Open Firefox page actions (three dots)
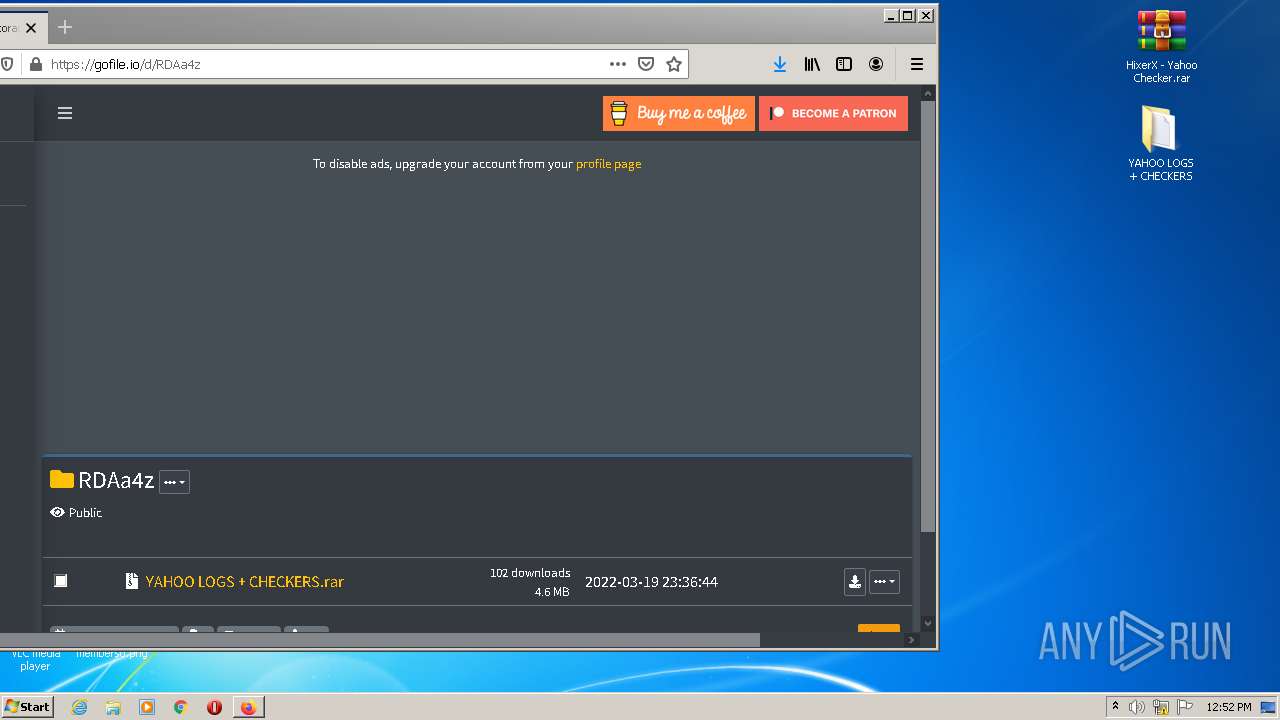The width and height of the screenshot is (1280, 720). [618, 64]
